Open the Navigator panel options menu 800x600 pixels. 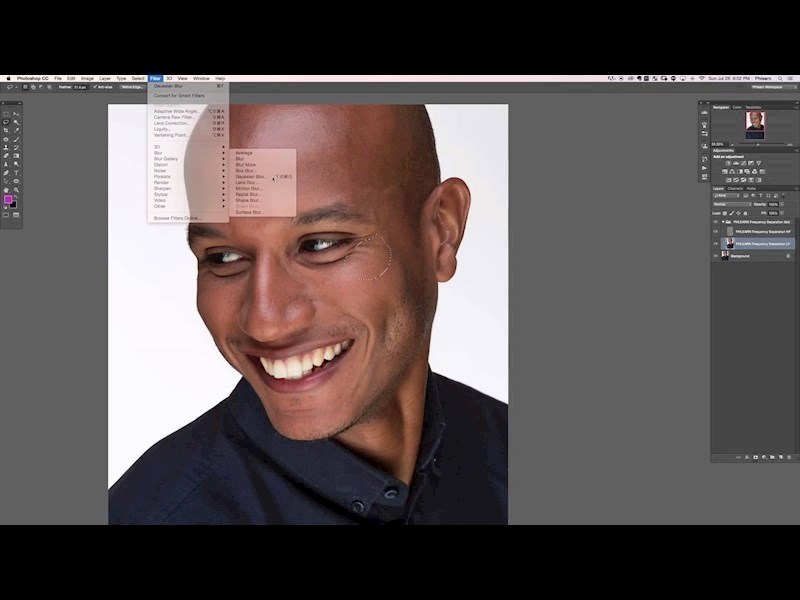(794, 107)
